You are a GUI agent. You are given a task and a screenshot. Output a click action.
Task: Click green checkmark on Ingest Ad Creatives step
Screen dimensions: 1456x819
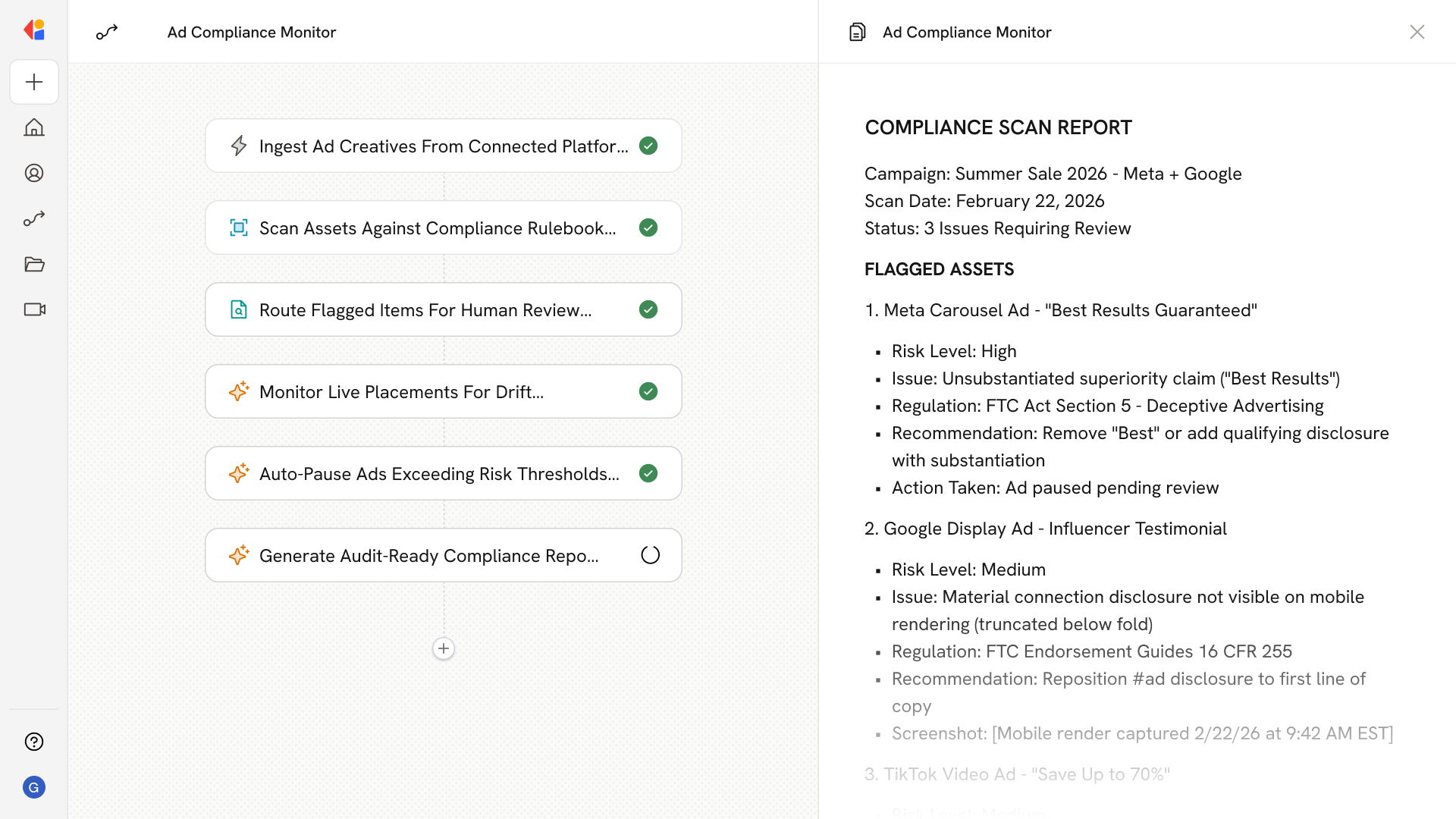[648, 146]
